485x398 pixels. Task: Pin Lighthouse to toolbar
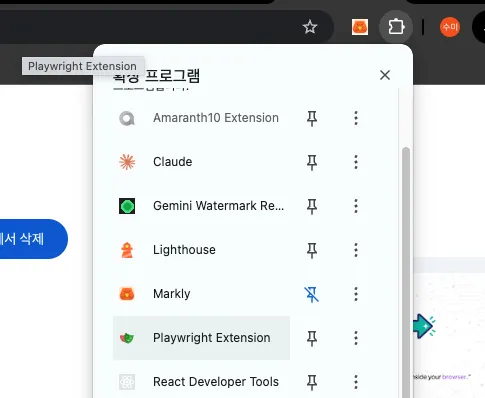tap(312, 250)
